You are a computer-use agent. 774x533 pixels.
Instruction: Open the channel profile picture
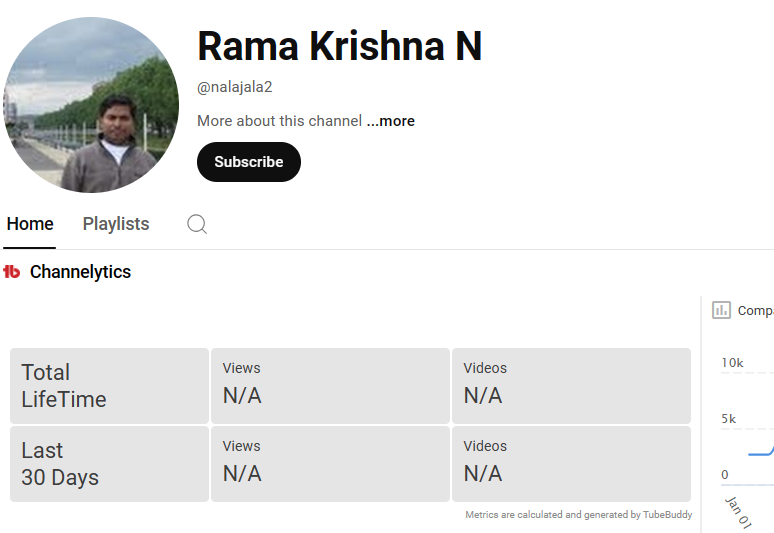pos(91,105)
